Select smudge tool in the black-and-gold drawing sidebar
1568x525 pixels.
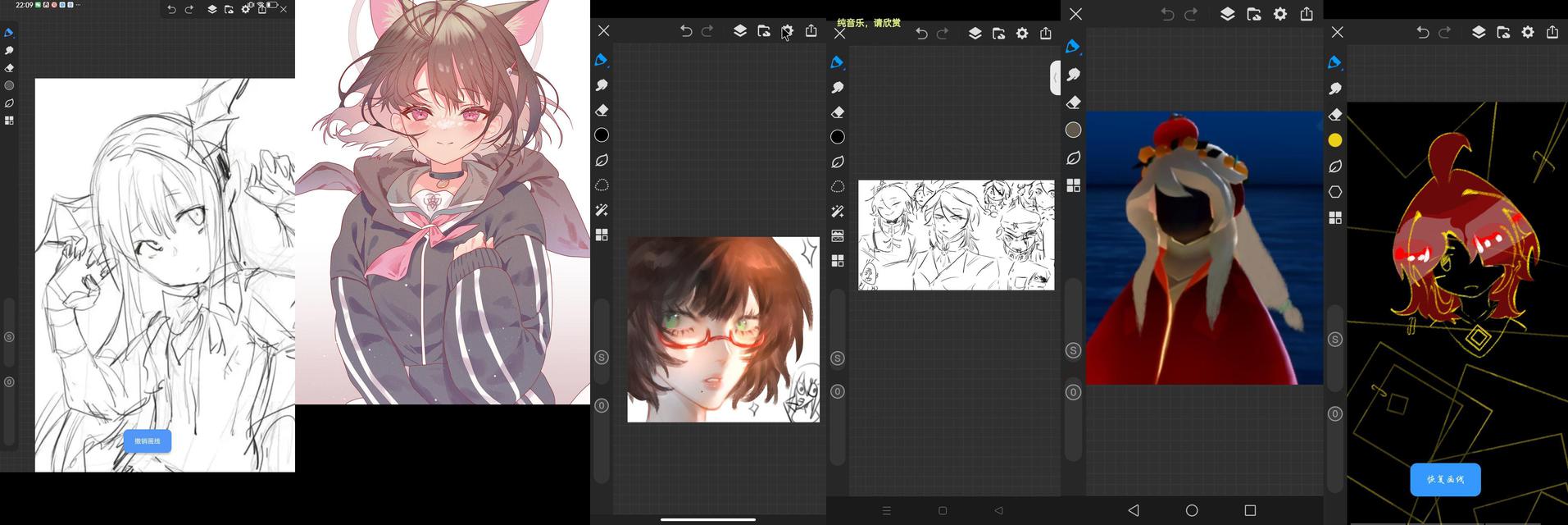coord(1335,89)
